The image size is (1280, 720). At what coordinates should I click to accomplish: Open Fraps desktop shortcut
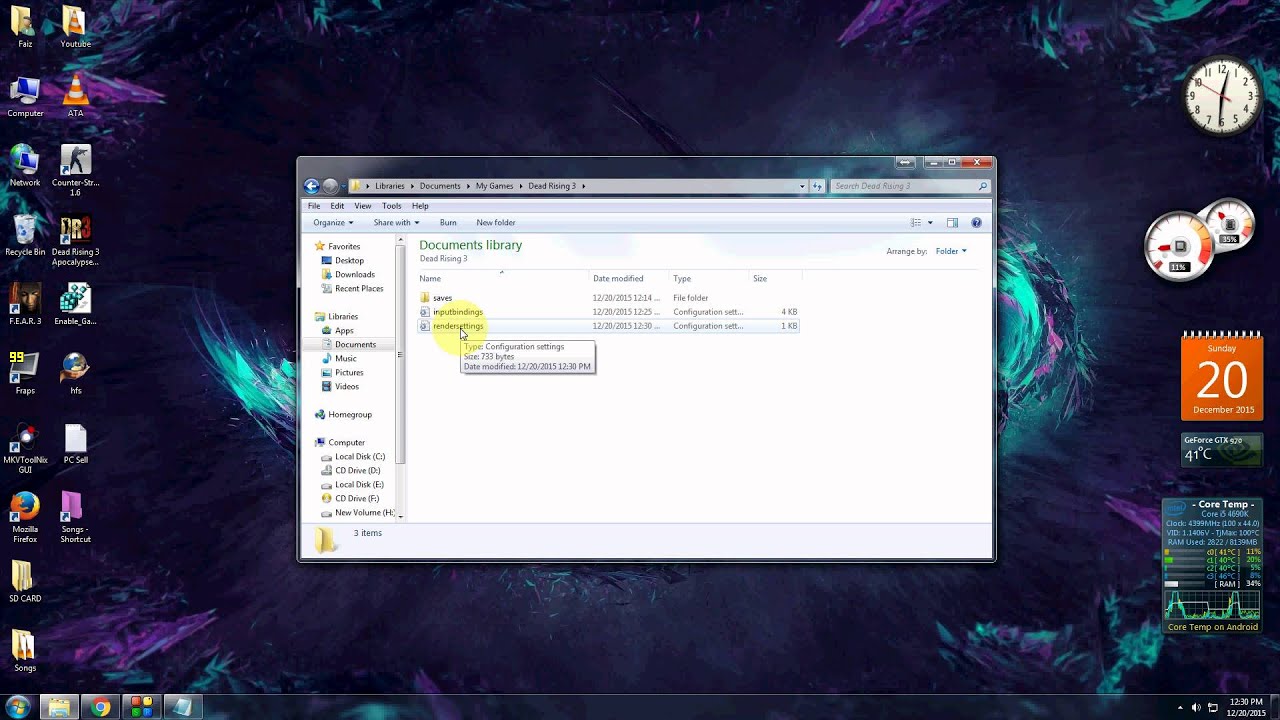(x=25, y=374)
